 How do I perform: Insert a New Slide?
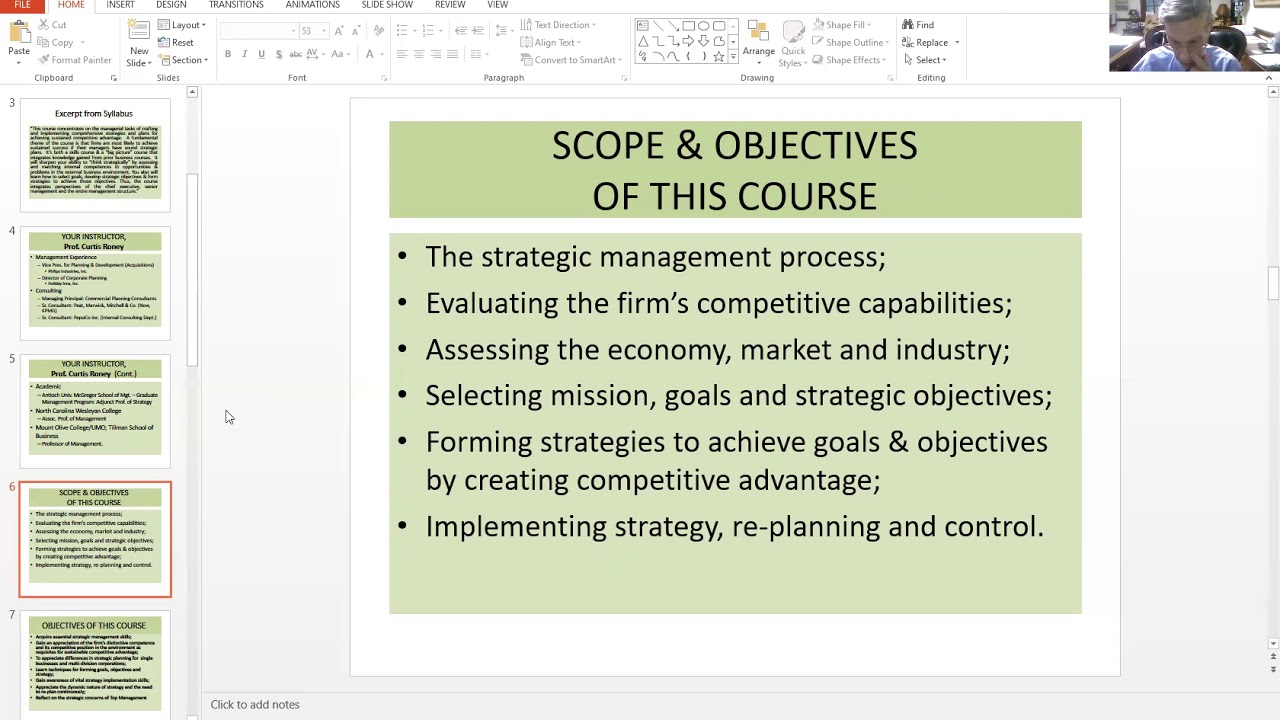click(x=139, y=43)
